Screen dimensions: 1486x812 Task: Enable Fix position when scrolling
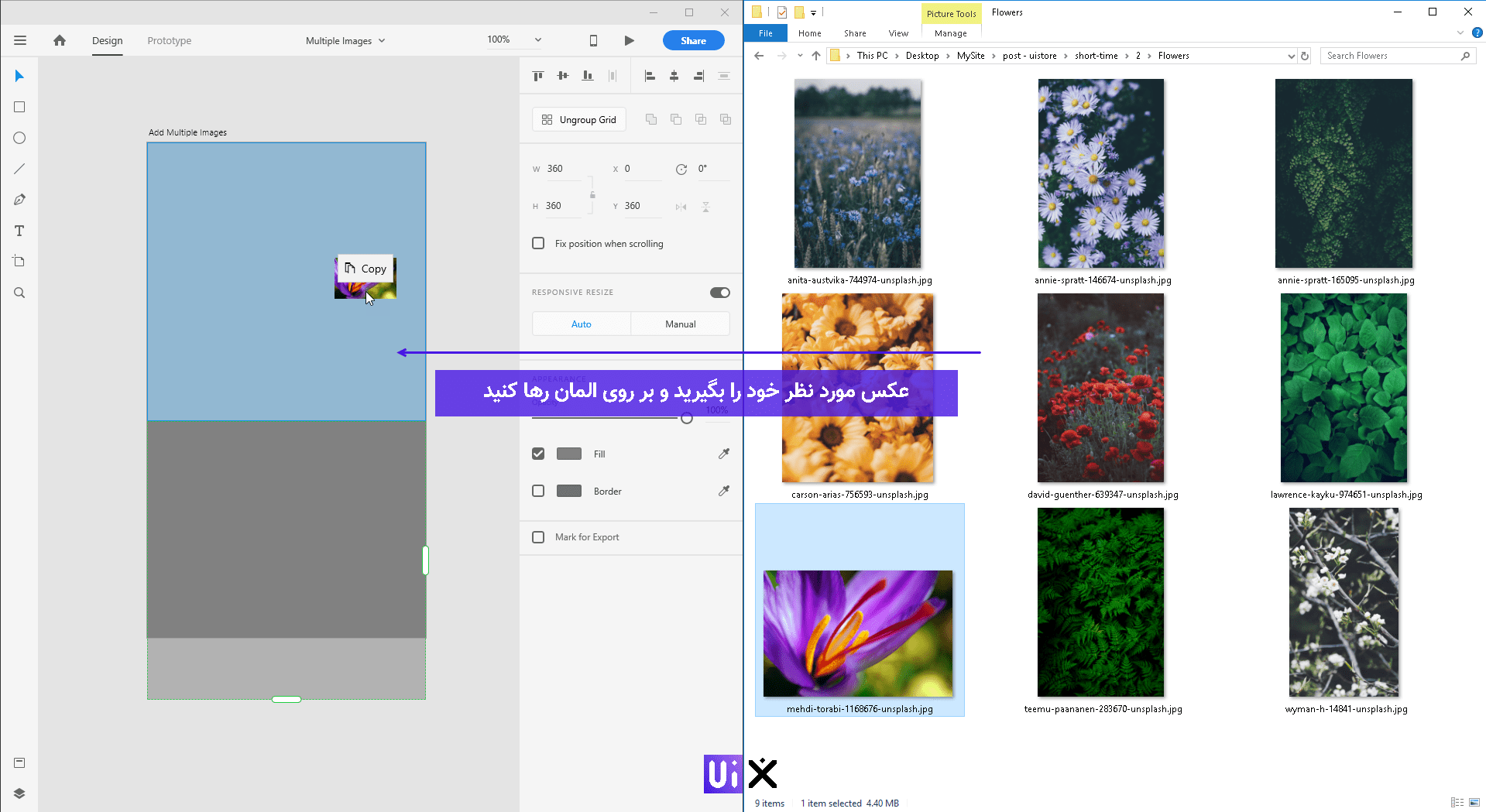click(538, 243)
